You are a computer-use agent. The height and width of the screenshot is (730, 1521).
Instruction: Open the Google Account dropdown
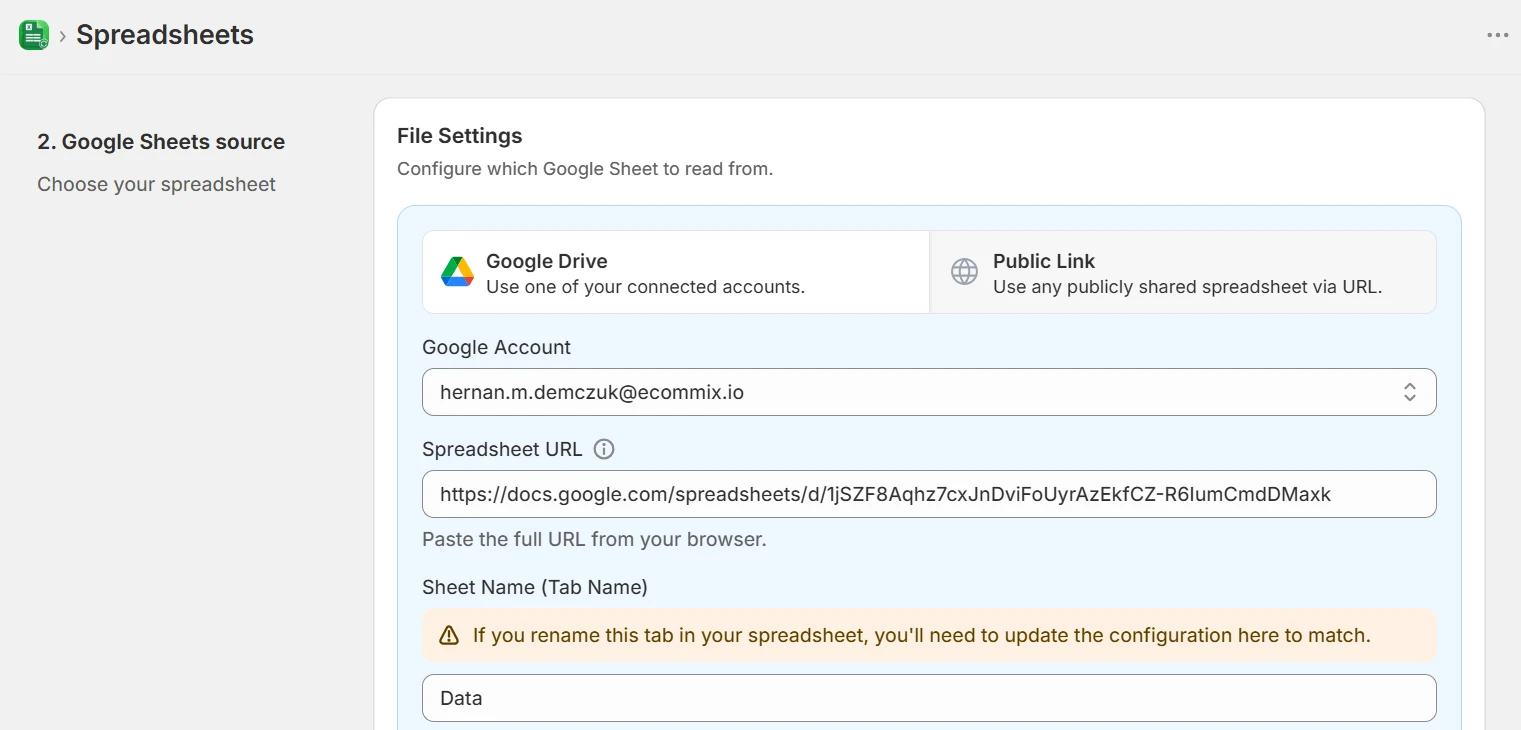click(929, 392)
